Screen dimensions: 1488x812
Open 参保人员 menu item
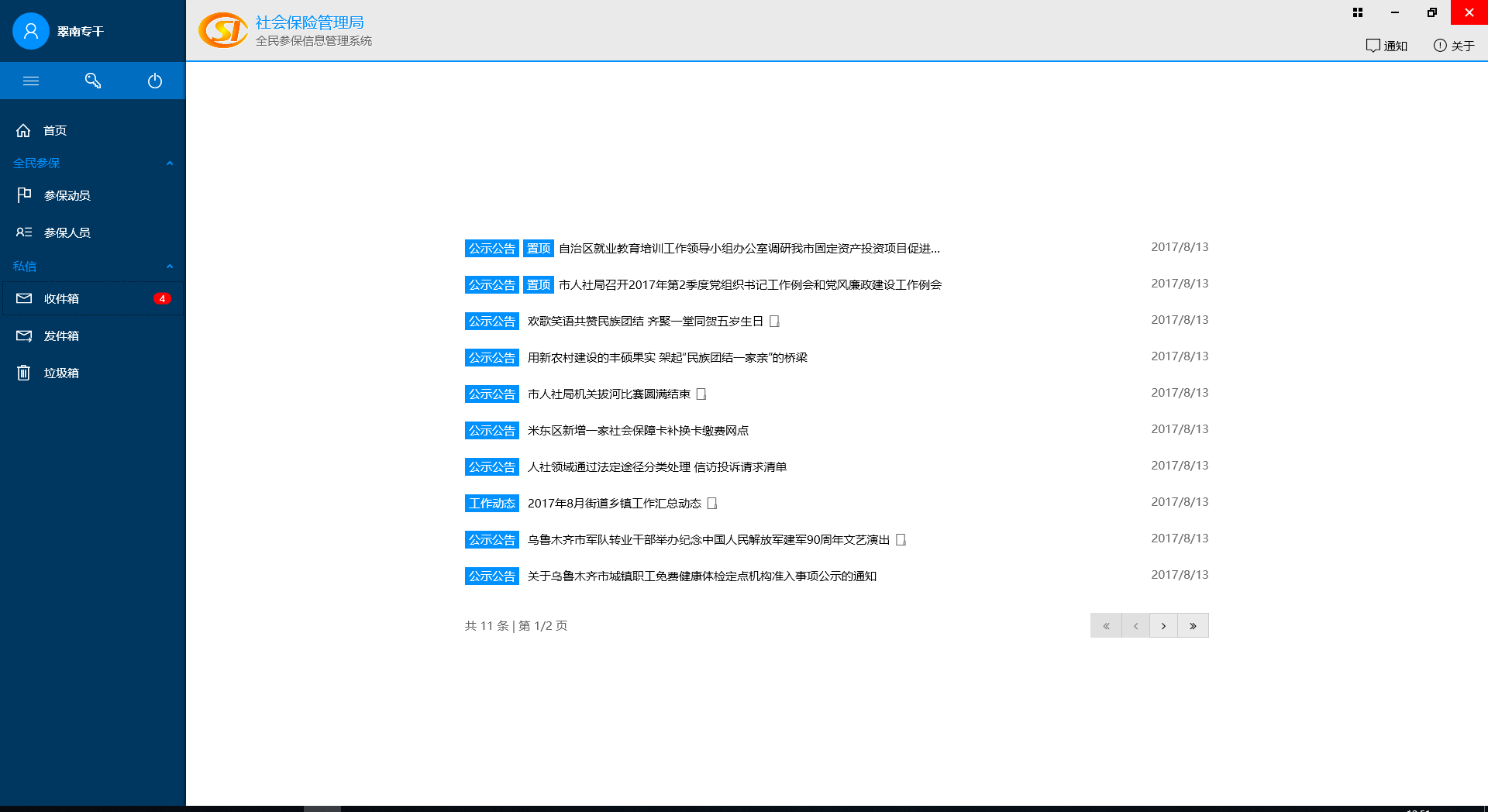[67, 232]
